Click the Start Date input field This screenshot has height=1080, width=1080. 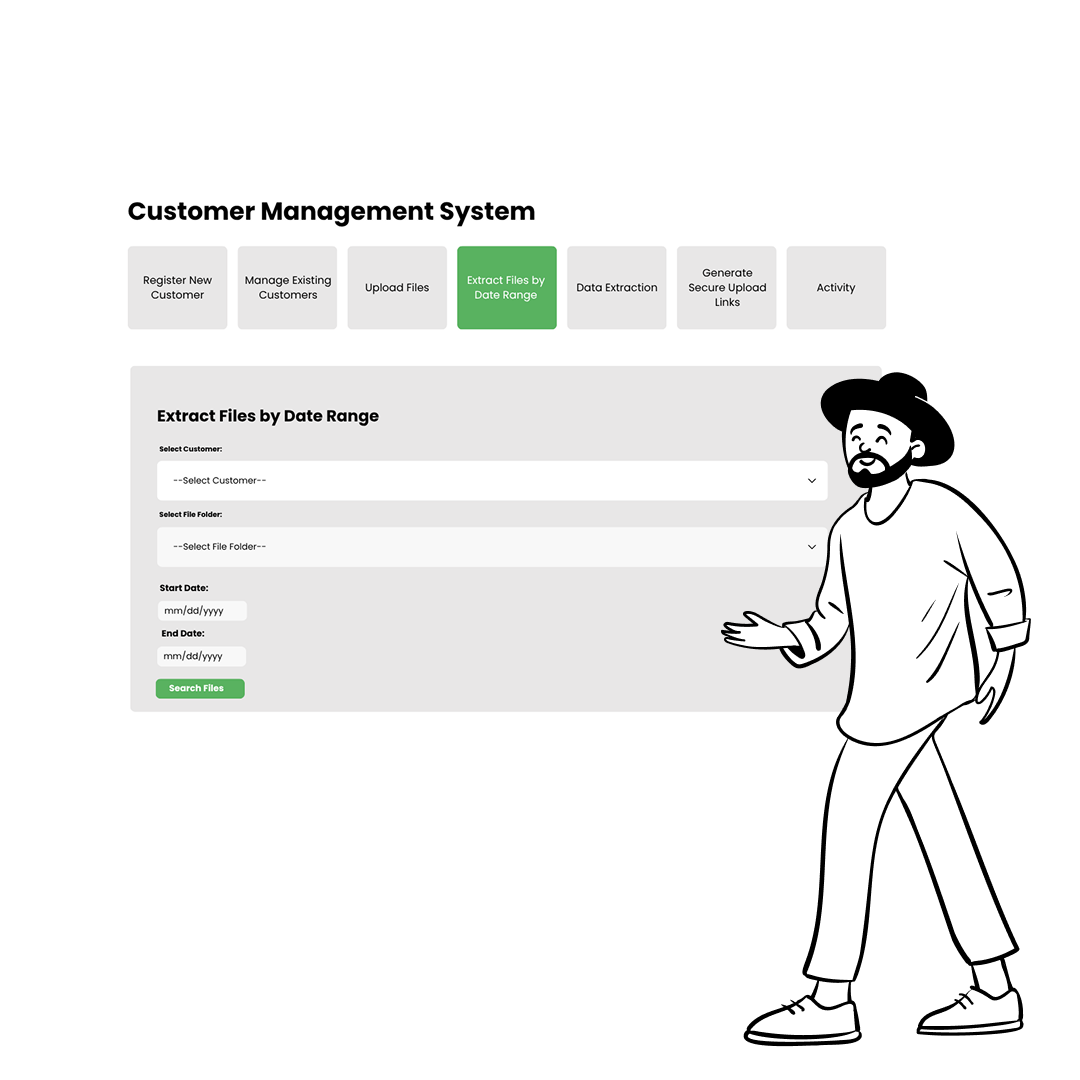point(201,610)
